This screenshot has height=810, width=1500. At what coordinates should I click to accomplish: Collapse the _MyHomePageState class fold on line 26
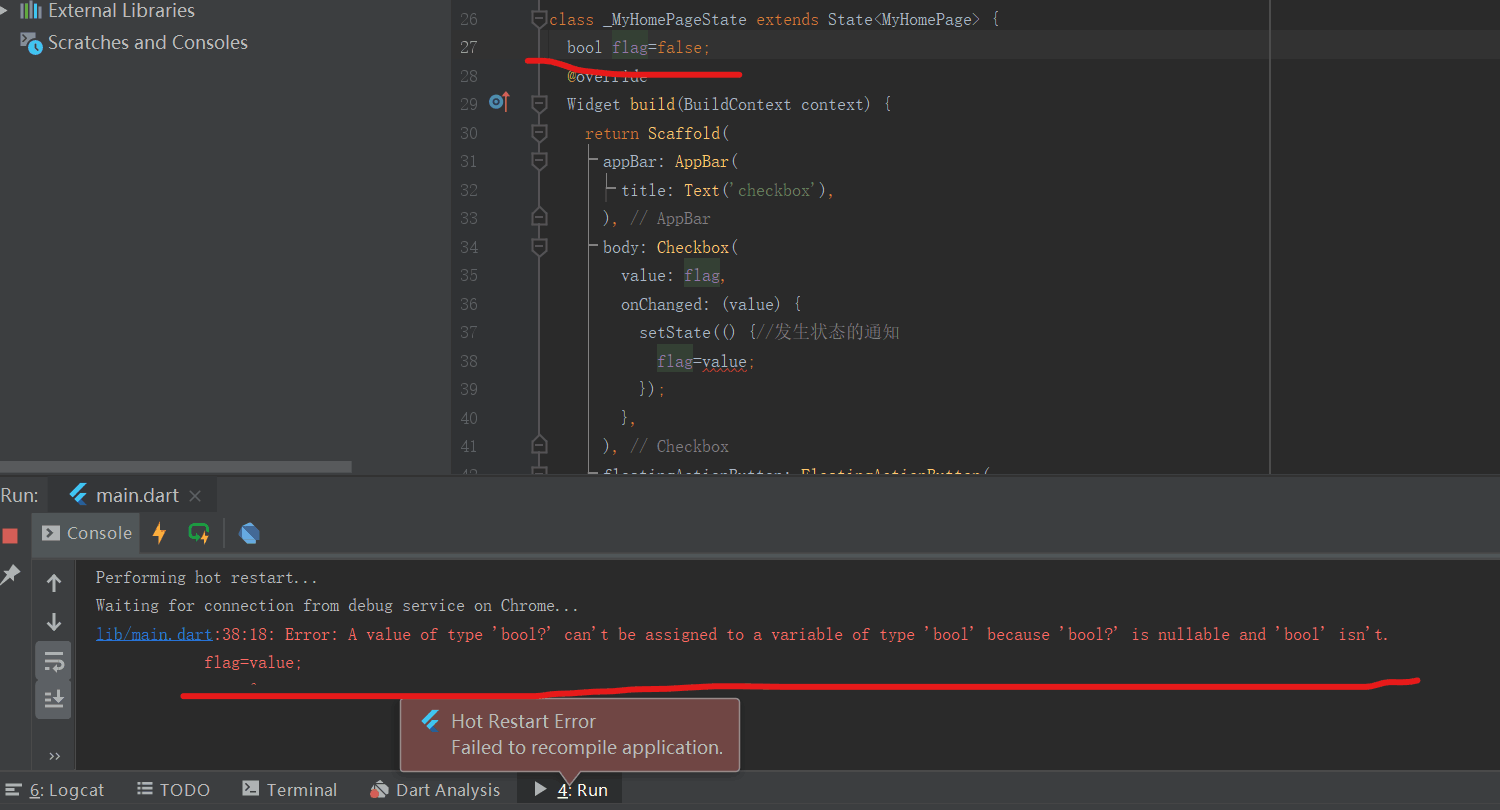coord(539,18)
